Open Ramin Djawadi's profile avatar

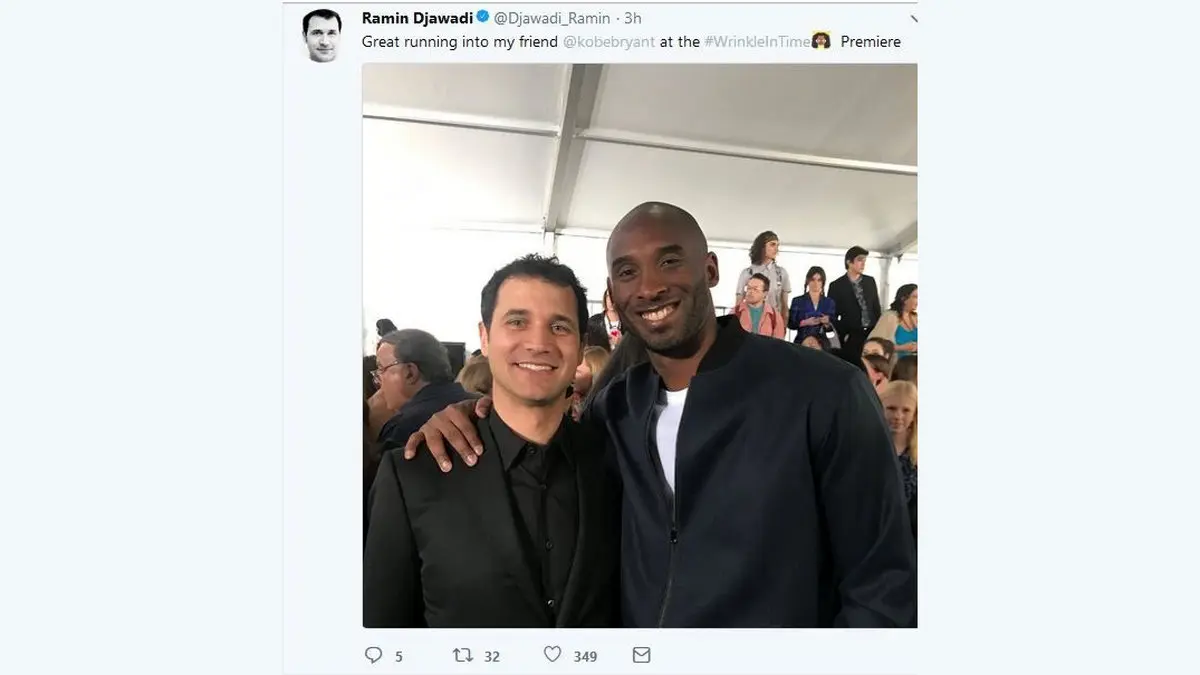click(322, 36)
